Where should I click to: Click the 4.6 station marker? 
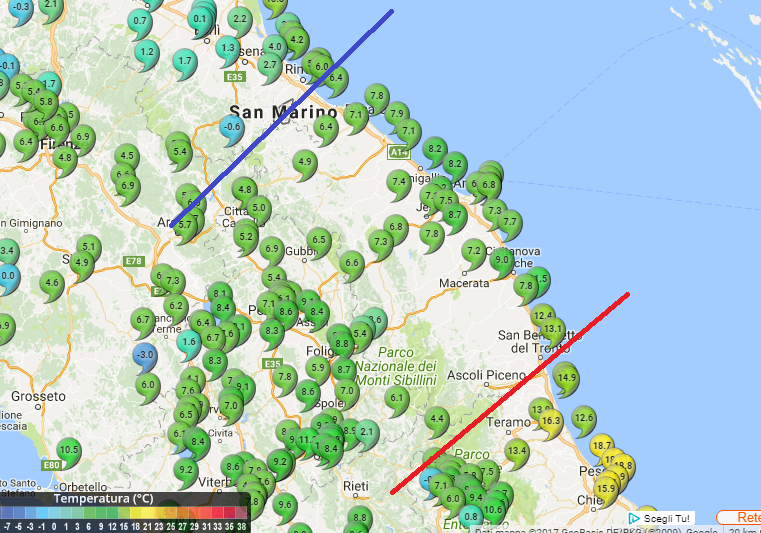point(52,283)
